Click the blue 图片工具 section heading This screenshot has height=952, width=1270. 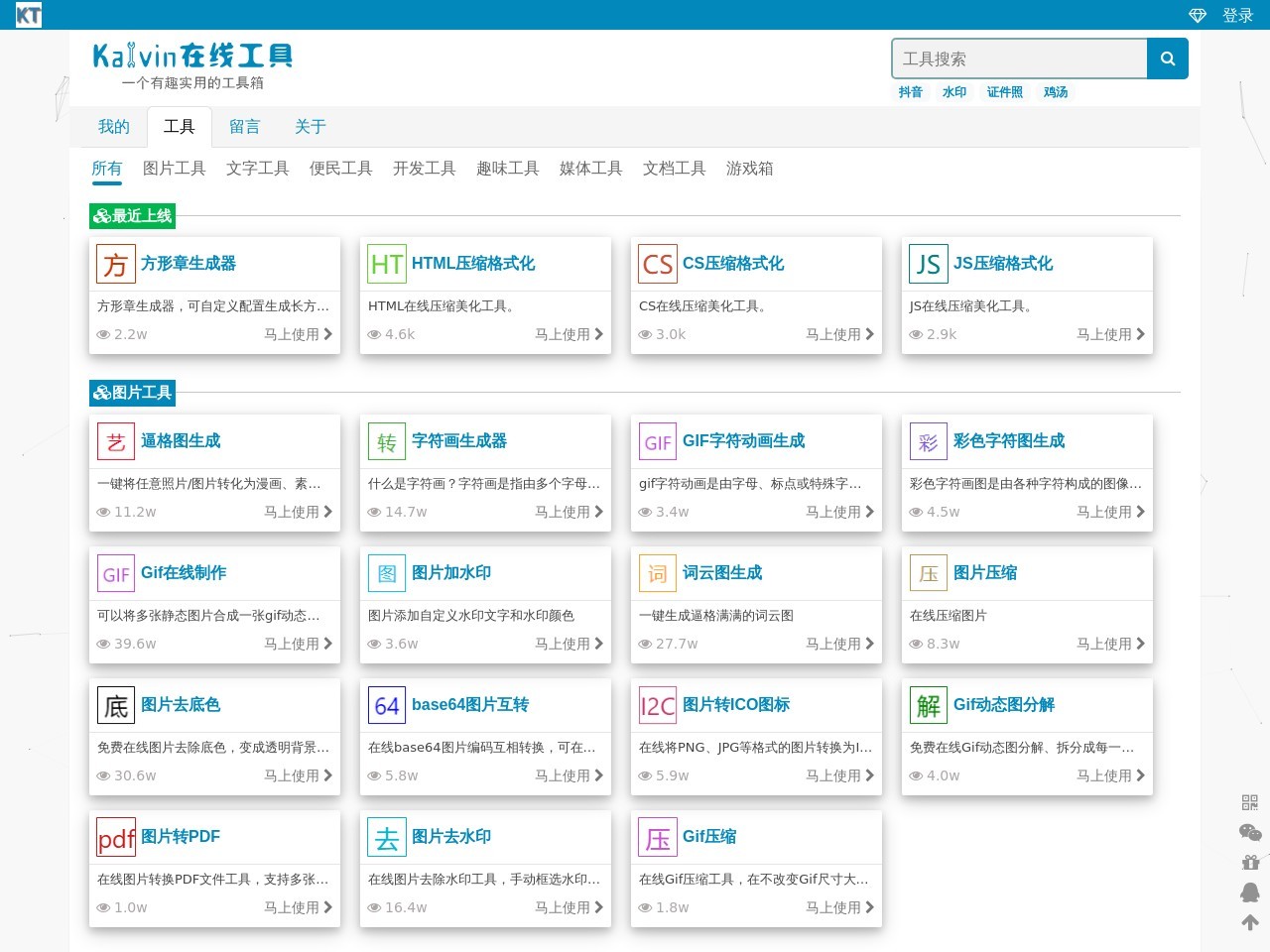coord(132,393)
